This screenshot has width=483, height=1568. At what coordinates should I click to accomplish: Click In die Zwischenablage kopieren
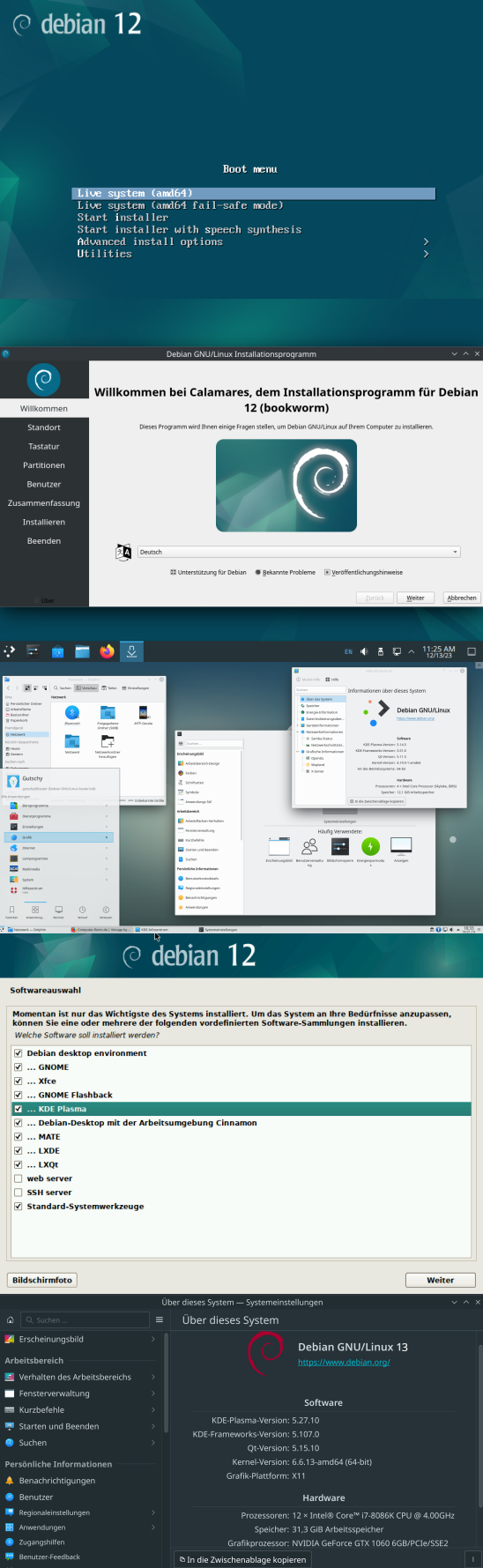[x=242, y=1559]
